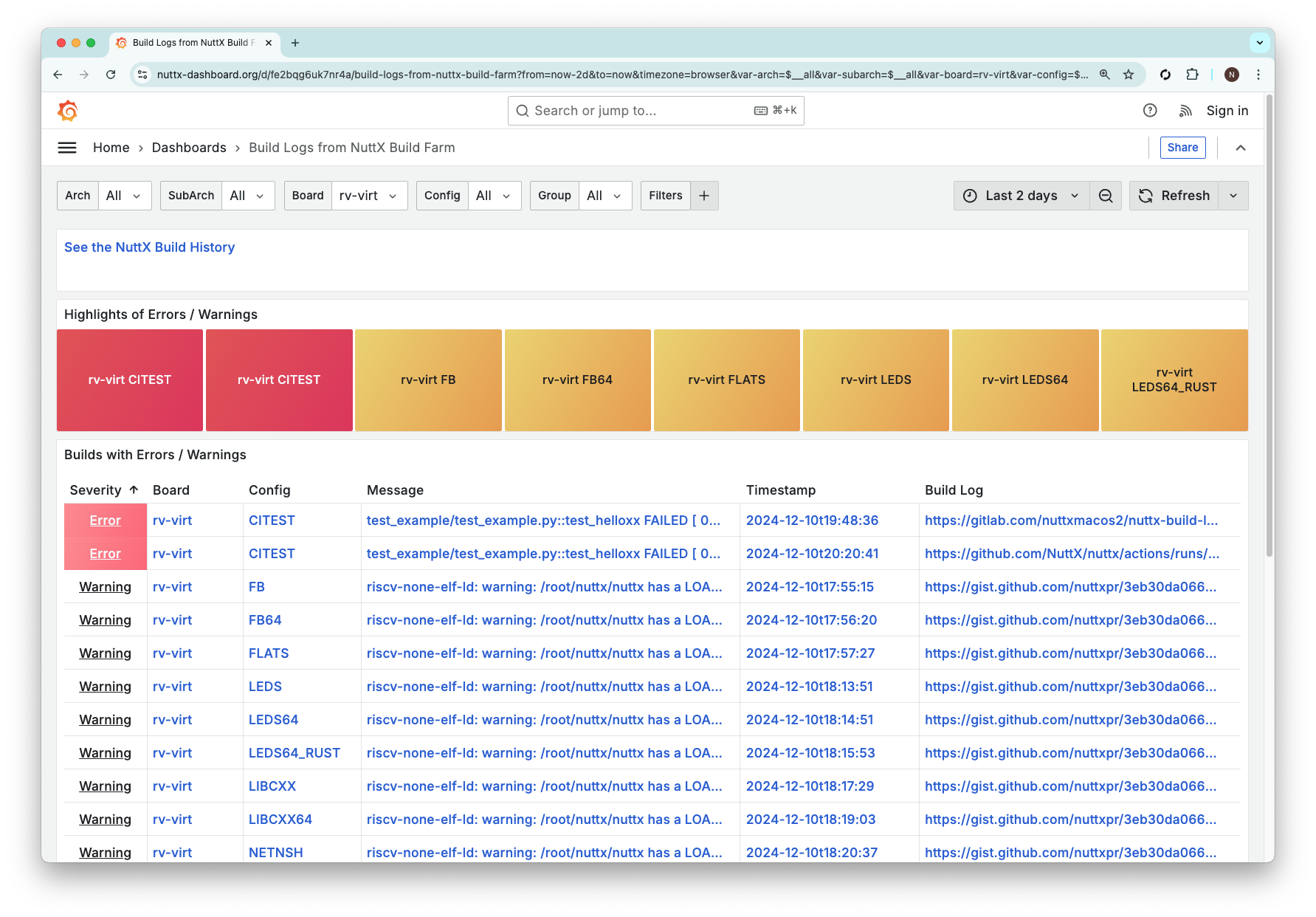1316x917 pixels.
Task: Click the Dashboards breadcrumb
Action: pyautogui.click(x=189, y=148)
